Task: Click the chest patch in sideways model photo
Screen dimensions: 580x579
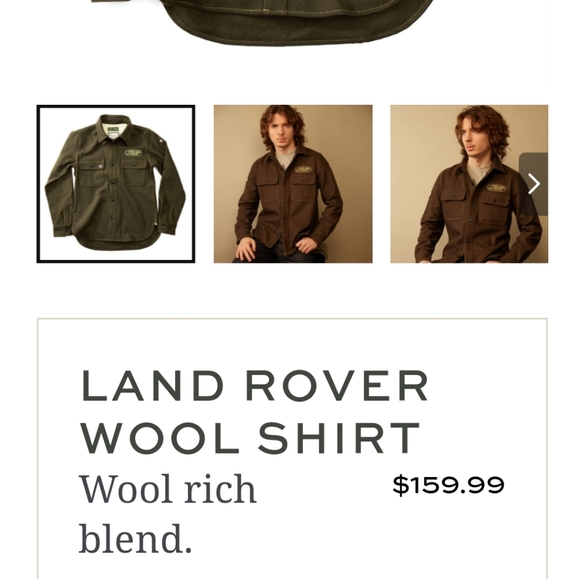Action: click(x=496, y=188)
